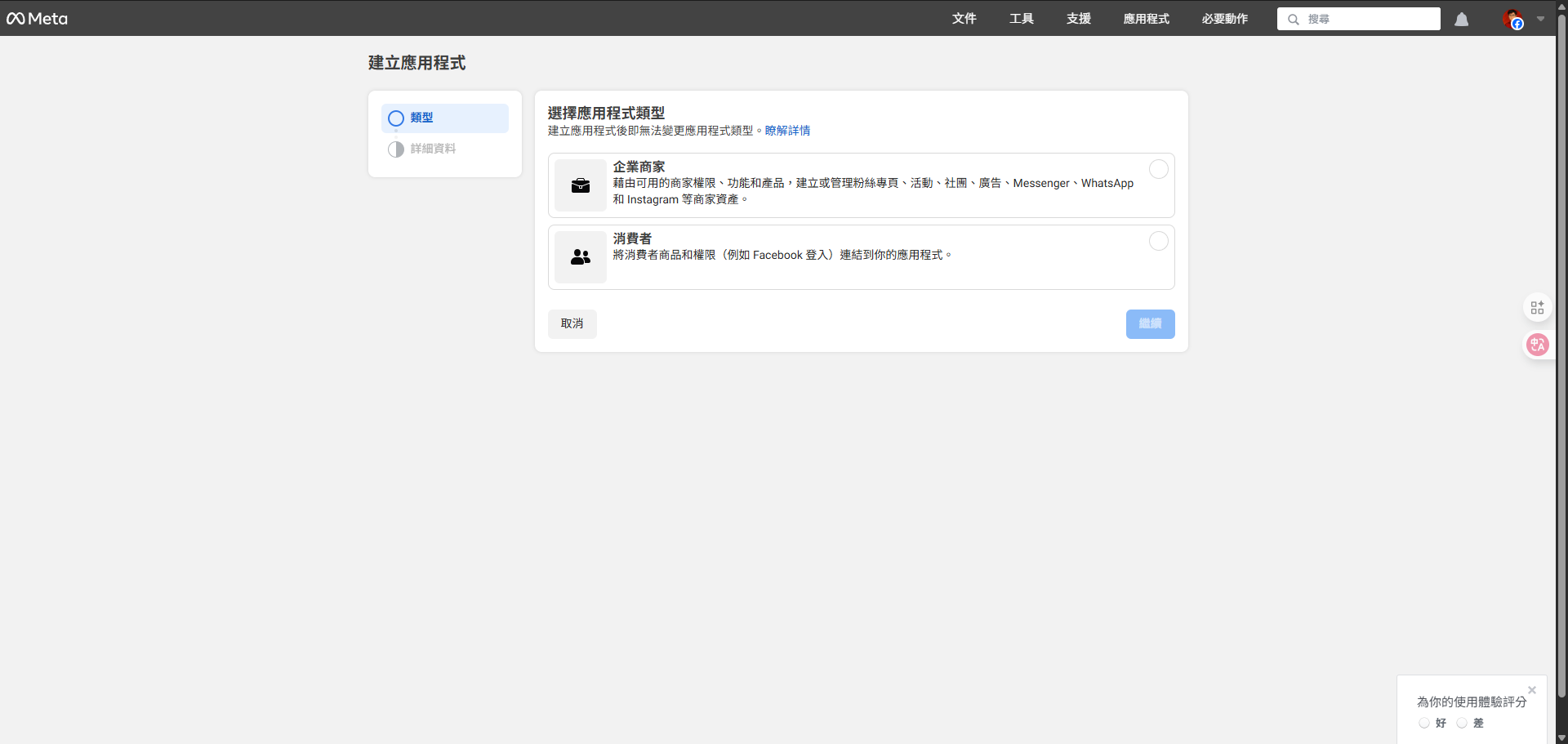Click the 取消 button

(x=572, y=323)
